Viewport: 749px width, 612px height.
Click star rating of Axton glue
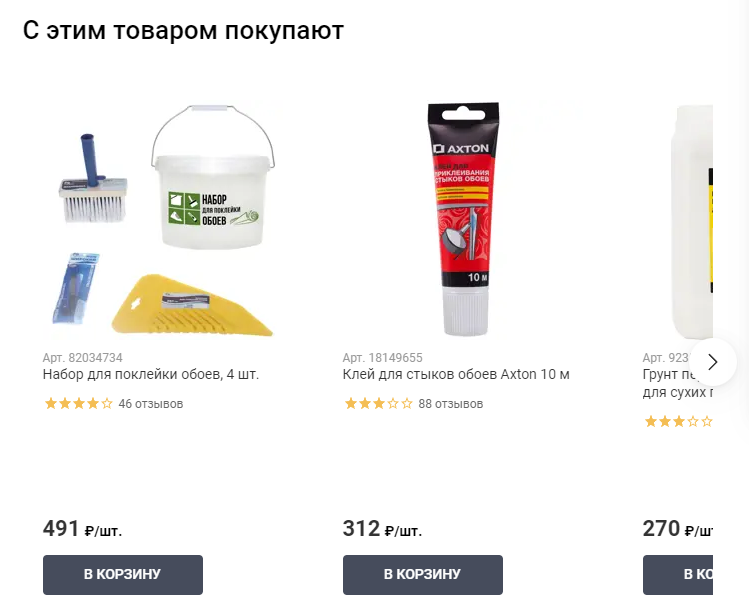[x=378, y=404]
